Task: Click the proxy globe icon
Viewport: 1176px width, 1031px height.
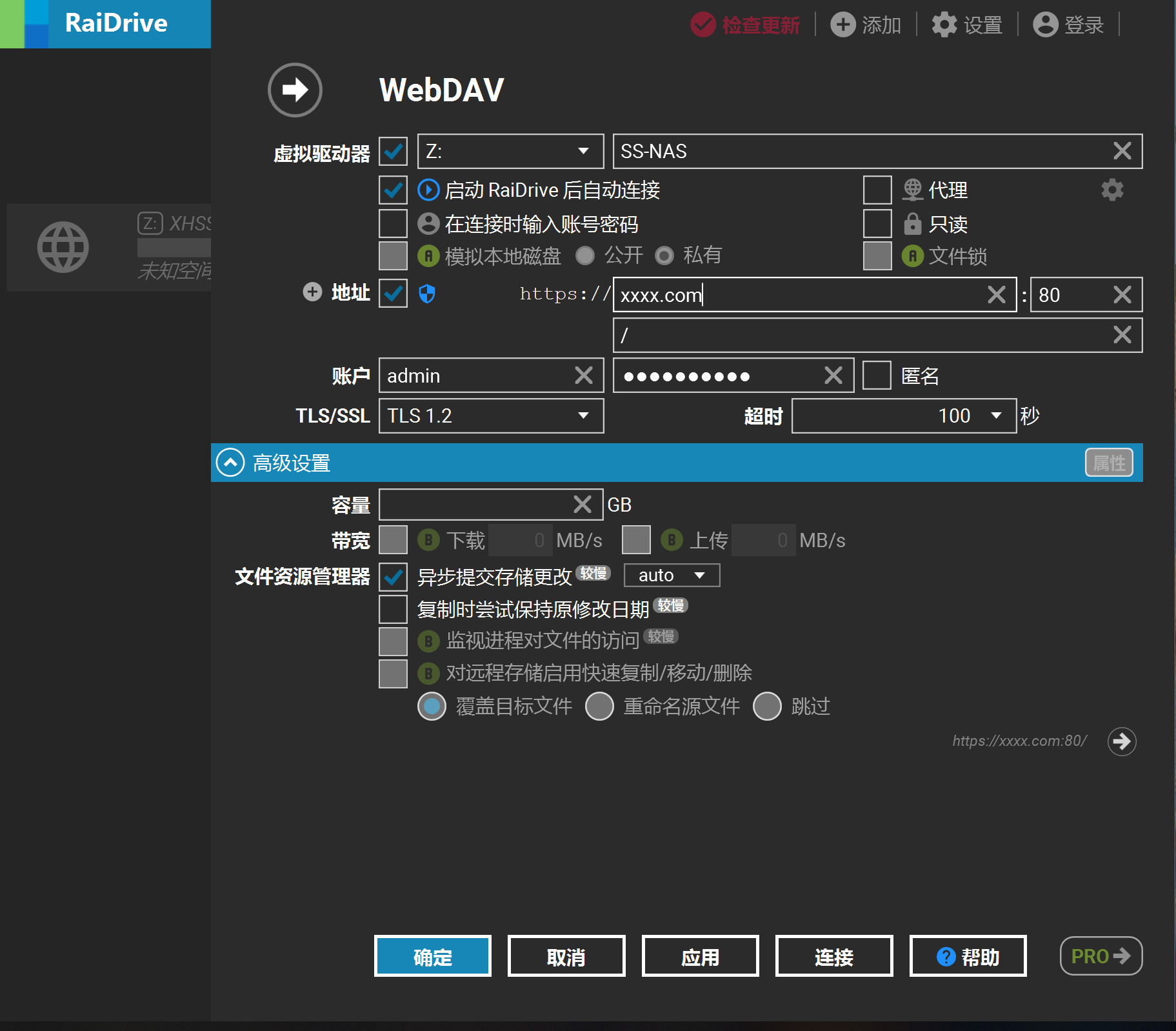Action: (x=912, y=190)
